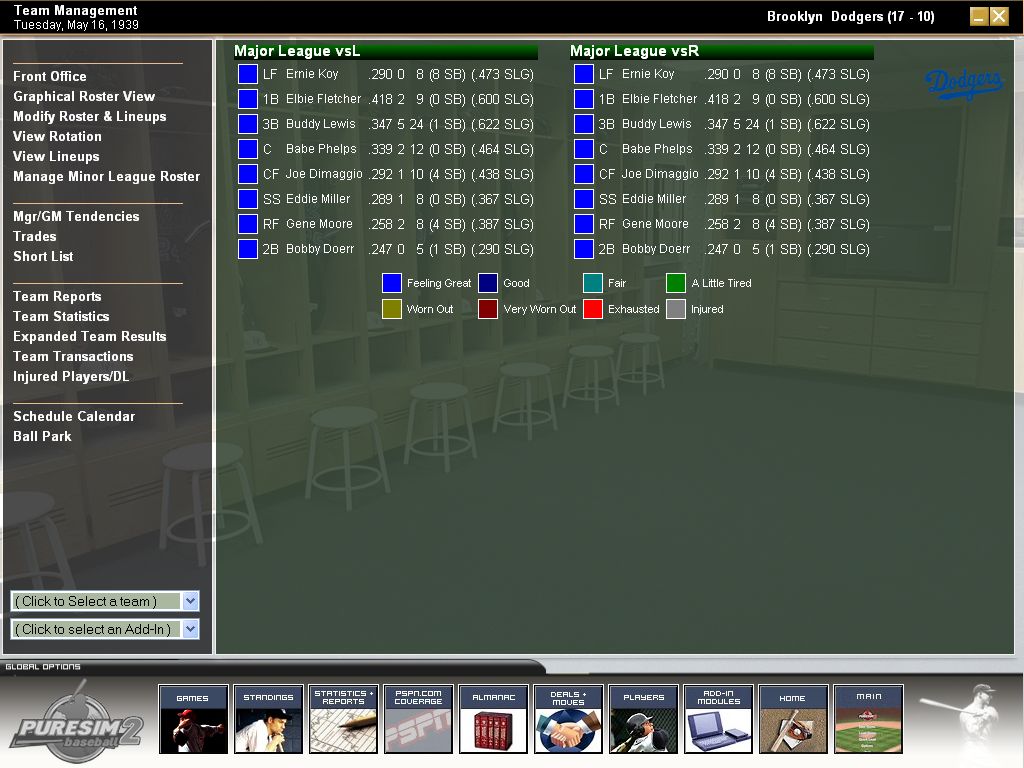
Task: Click Elbie Fletcher's fatigue square in vsL lineup
Action: tap(248, 99)
